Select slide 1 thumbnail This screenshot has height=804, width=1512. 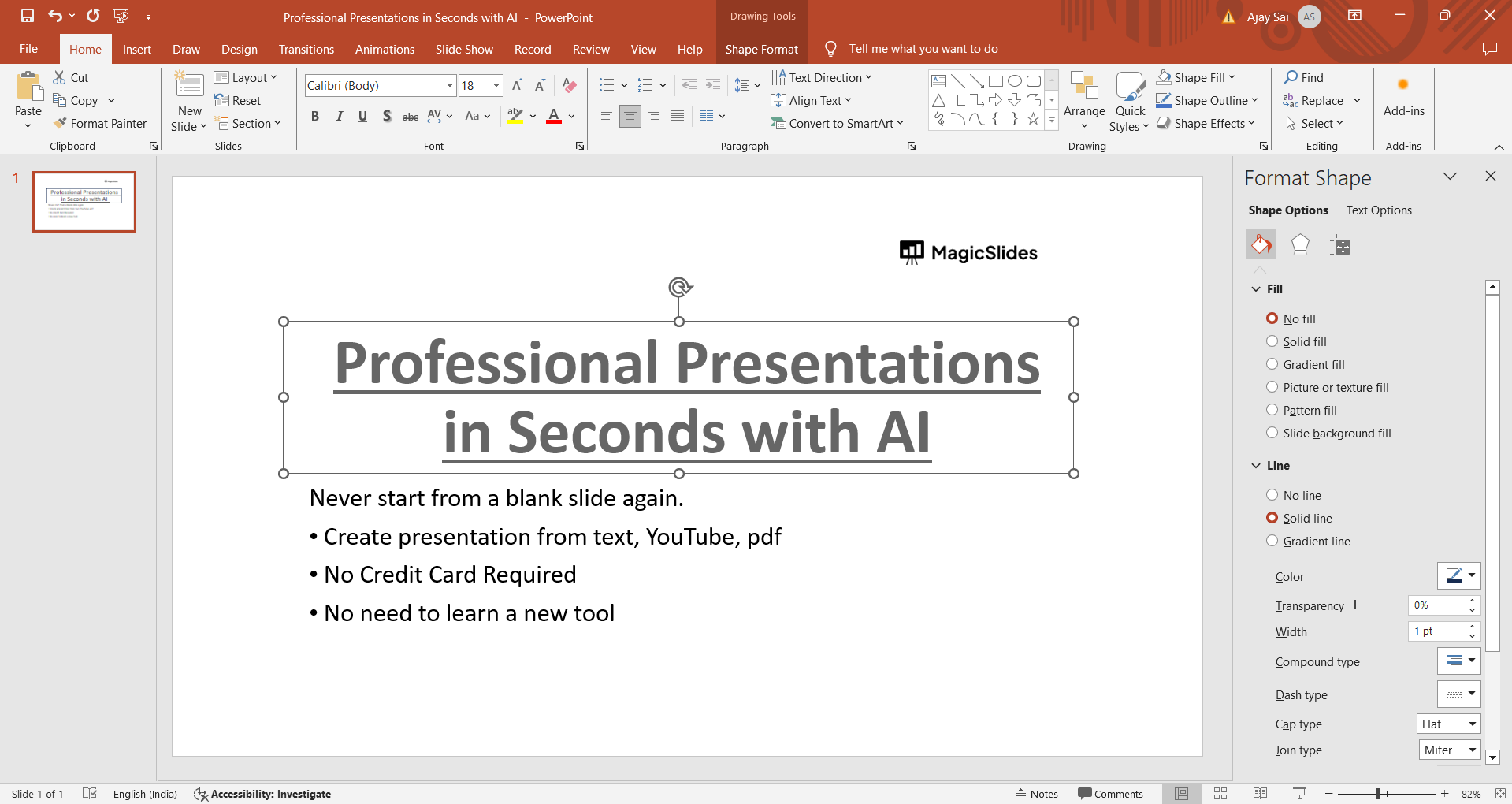click(84, 202)
